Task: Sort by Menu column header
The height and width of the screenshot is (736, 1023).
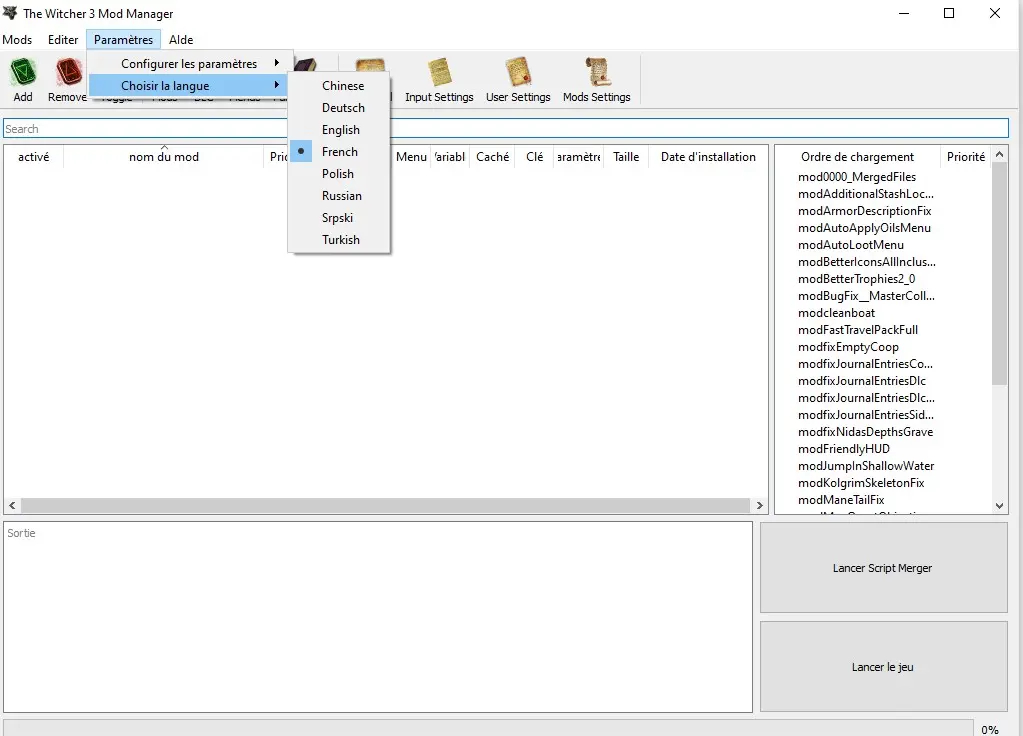Action: tap(411, 157)
